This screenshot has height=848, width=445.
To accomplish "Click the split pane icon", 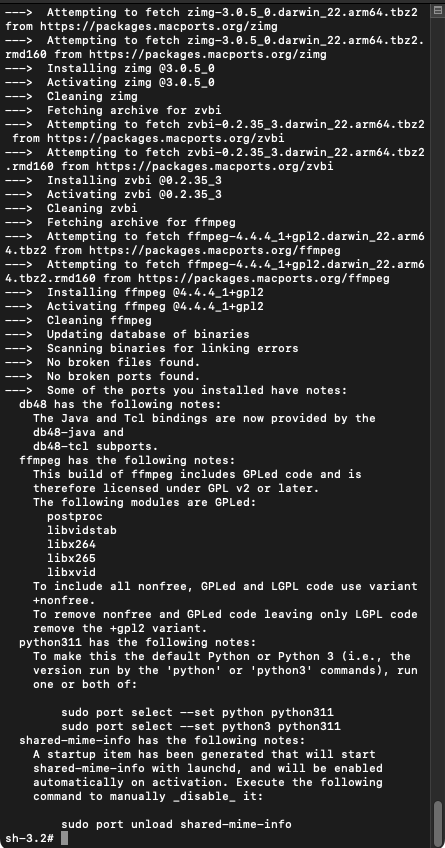I will [x=438, y=10].
